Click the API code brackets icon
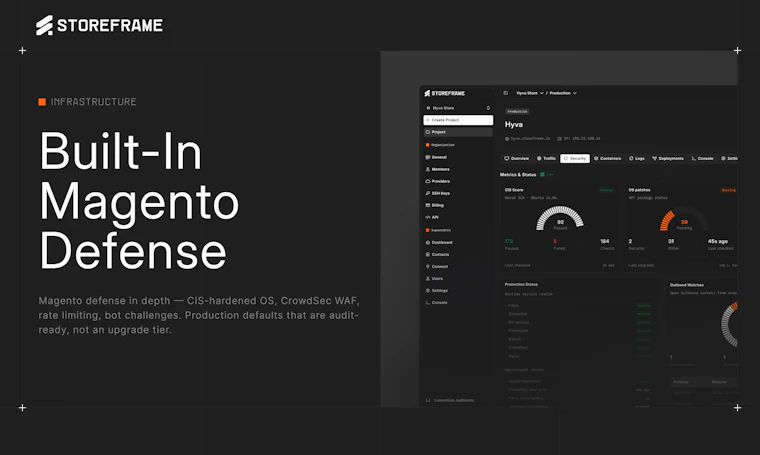Image resolution: width=760 pixels, height=455 pixels. 428,217
